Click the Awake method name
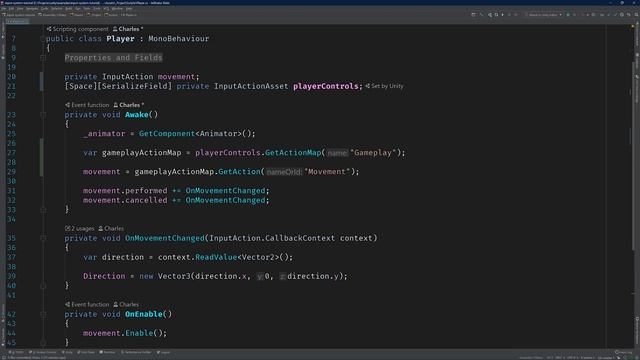This screenshot has height=360, width=640. tap(137, 115)
